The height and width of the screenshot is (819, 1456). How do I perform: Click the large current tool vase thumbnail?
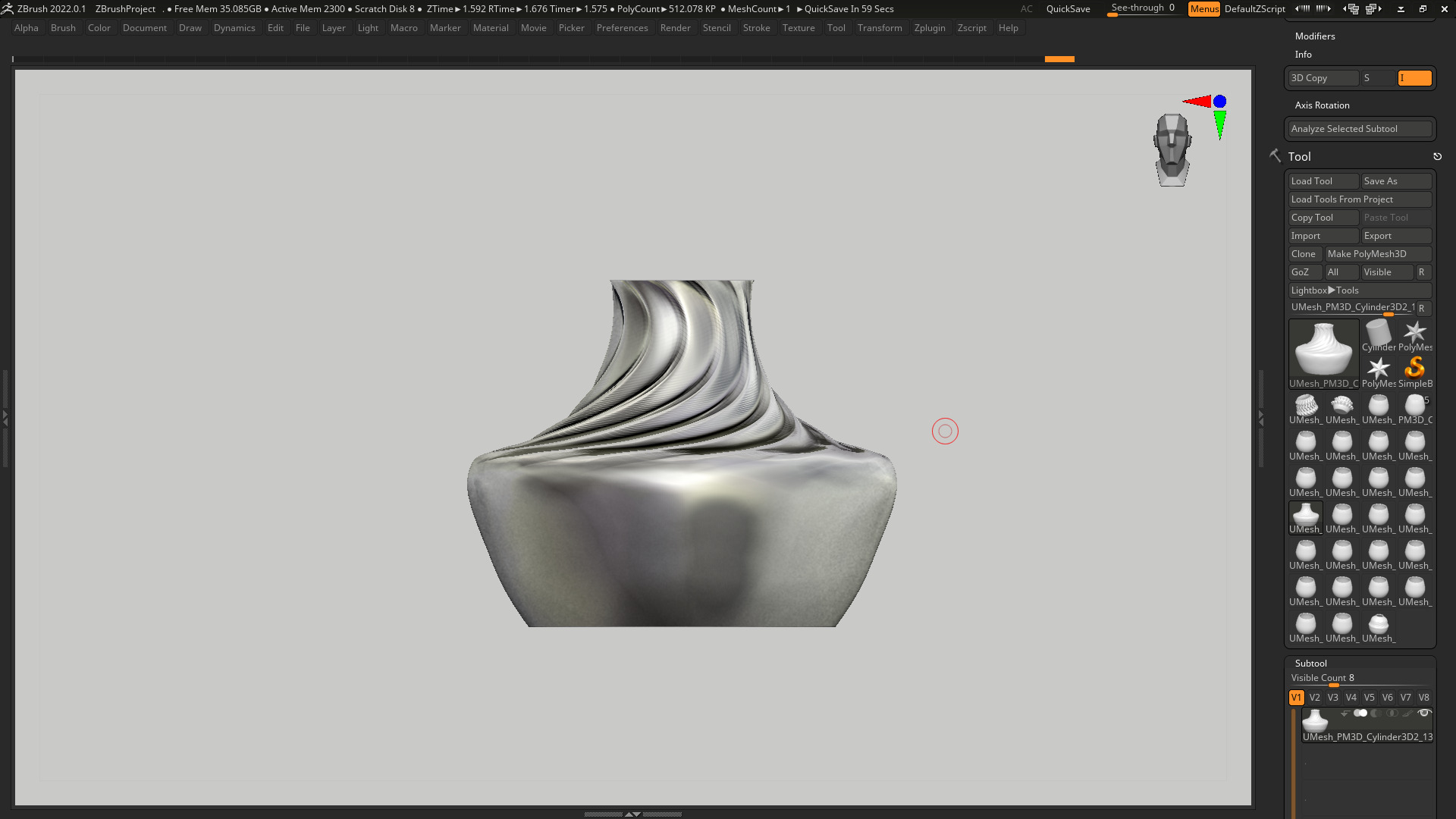click(x=1323, y=353)
